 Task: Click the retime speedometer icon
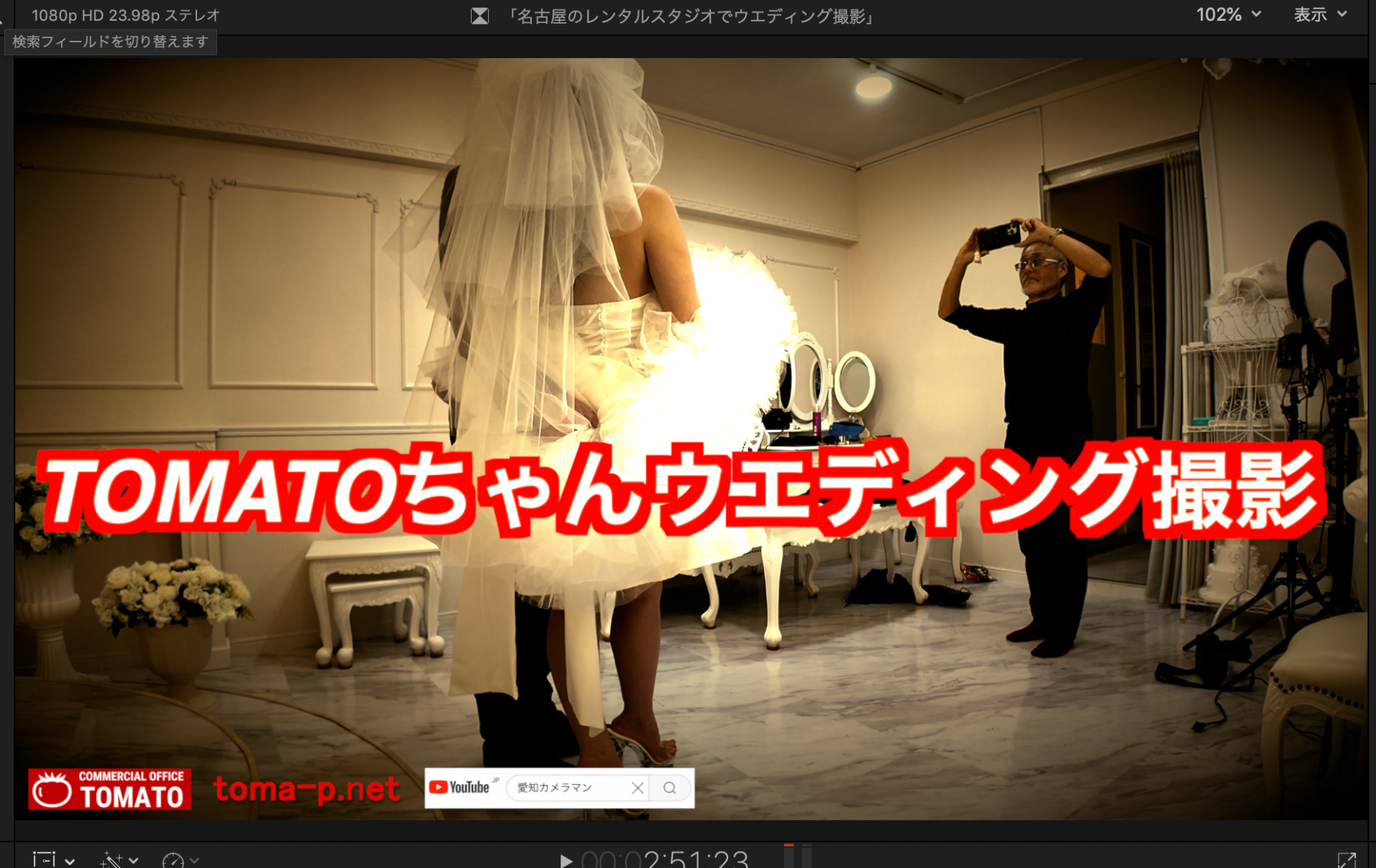173,860
